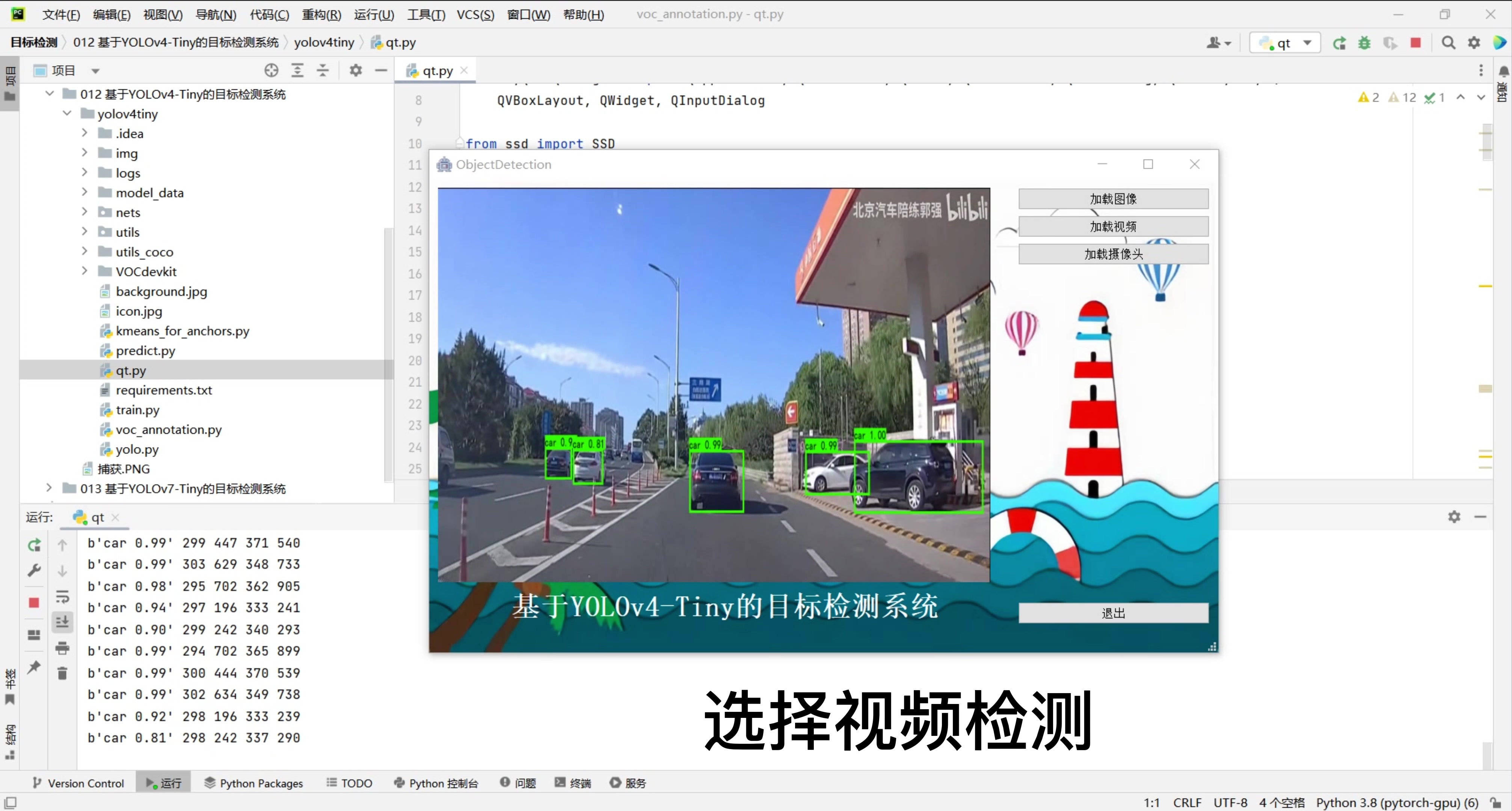
Task: Pin the qt run tab
Action: point(34,667)
